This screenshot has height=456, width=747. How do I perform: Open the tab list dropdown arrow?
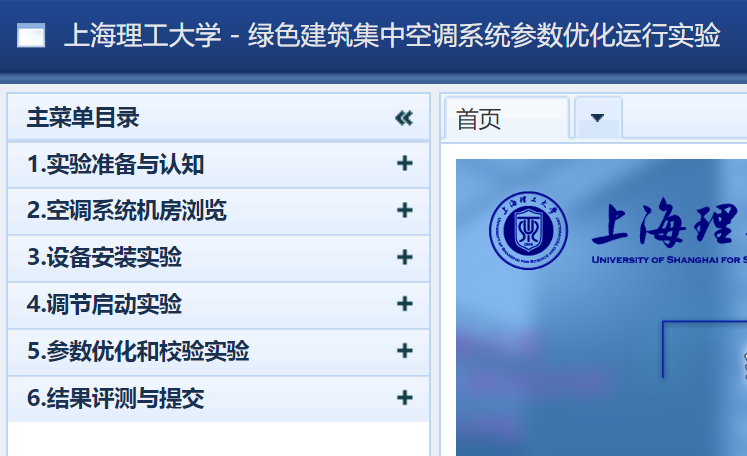(x=598, y=118)
